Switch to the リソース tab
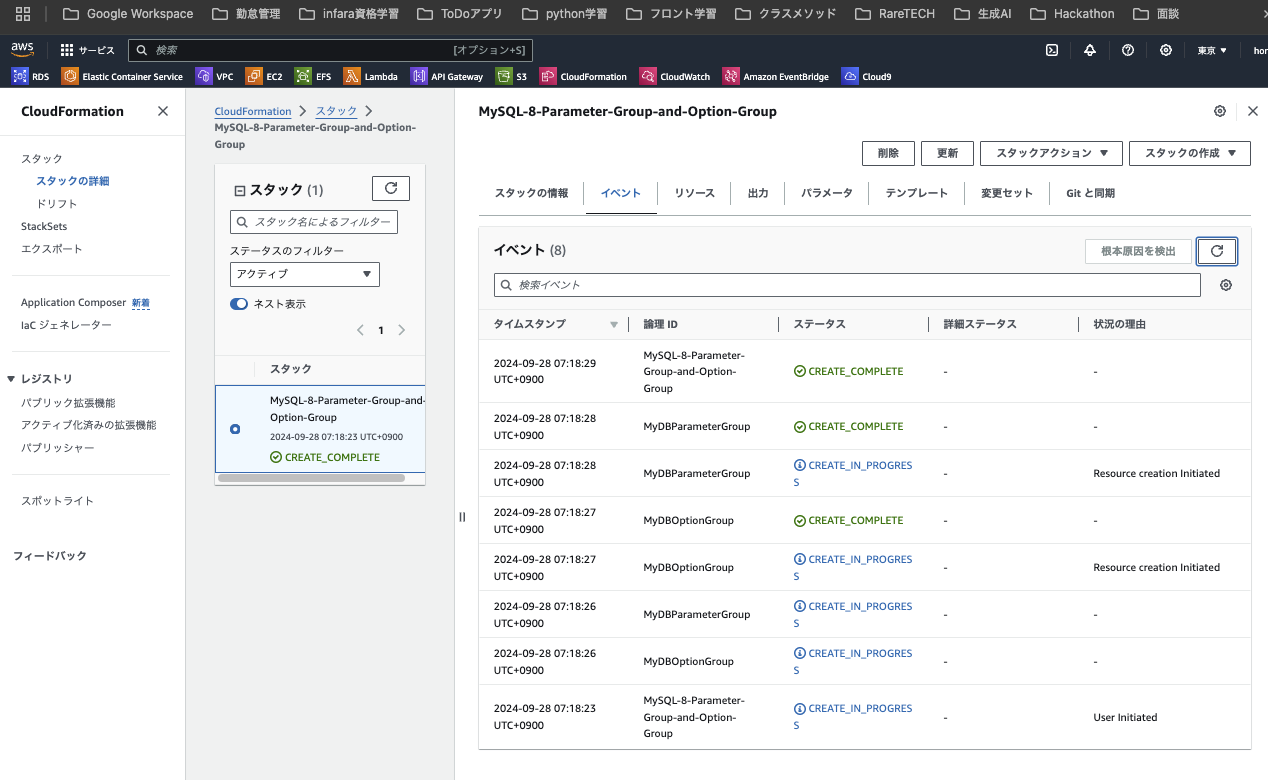This screenshot has width=1268, height=780. click(x=693, y=192)
